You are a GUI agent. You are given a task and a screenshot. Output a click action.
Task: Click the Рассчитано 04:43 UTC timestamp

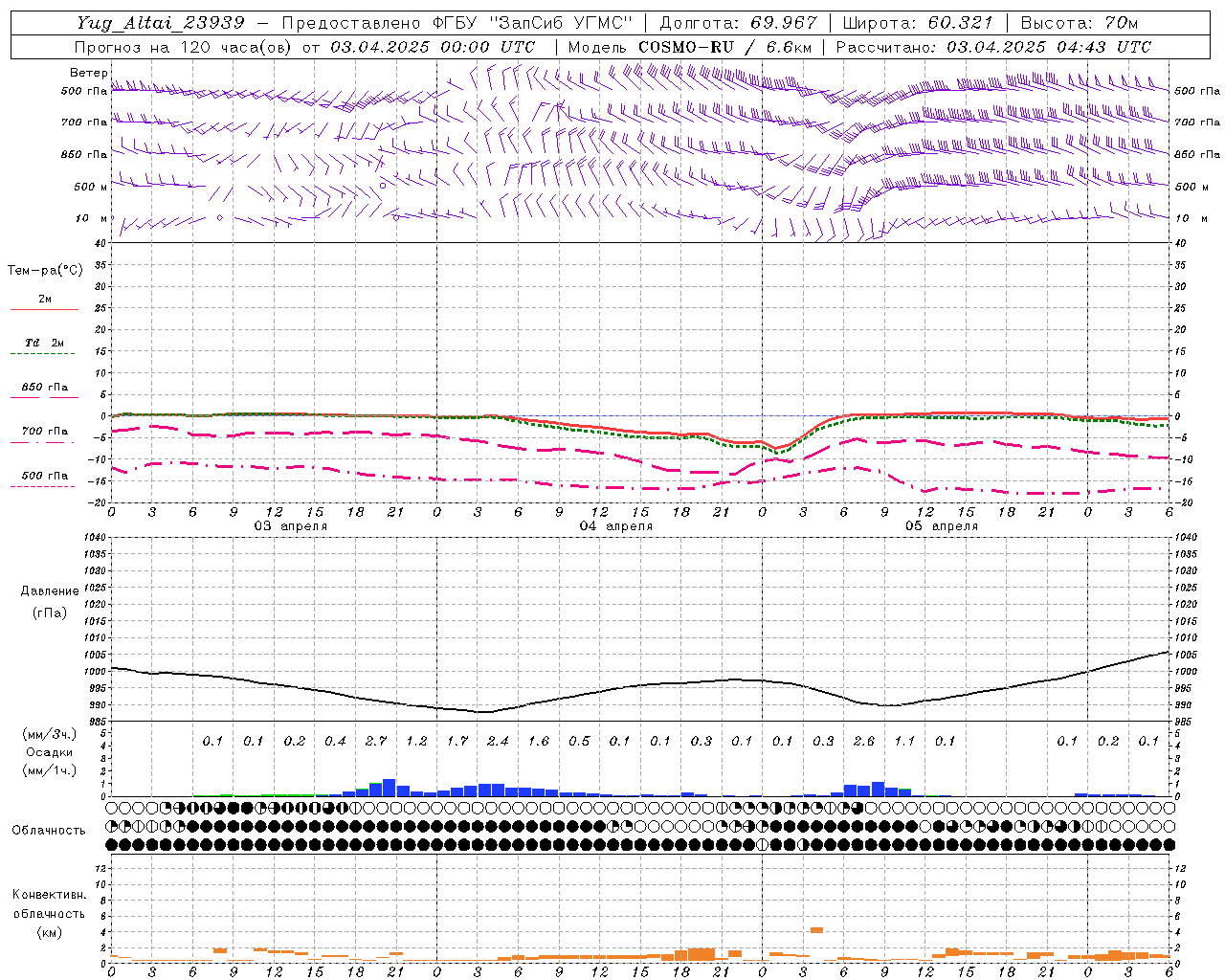[x=993, y=47]
